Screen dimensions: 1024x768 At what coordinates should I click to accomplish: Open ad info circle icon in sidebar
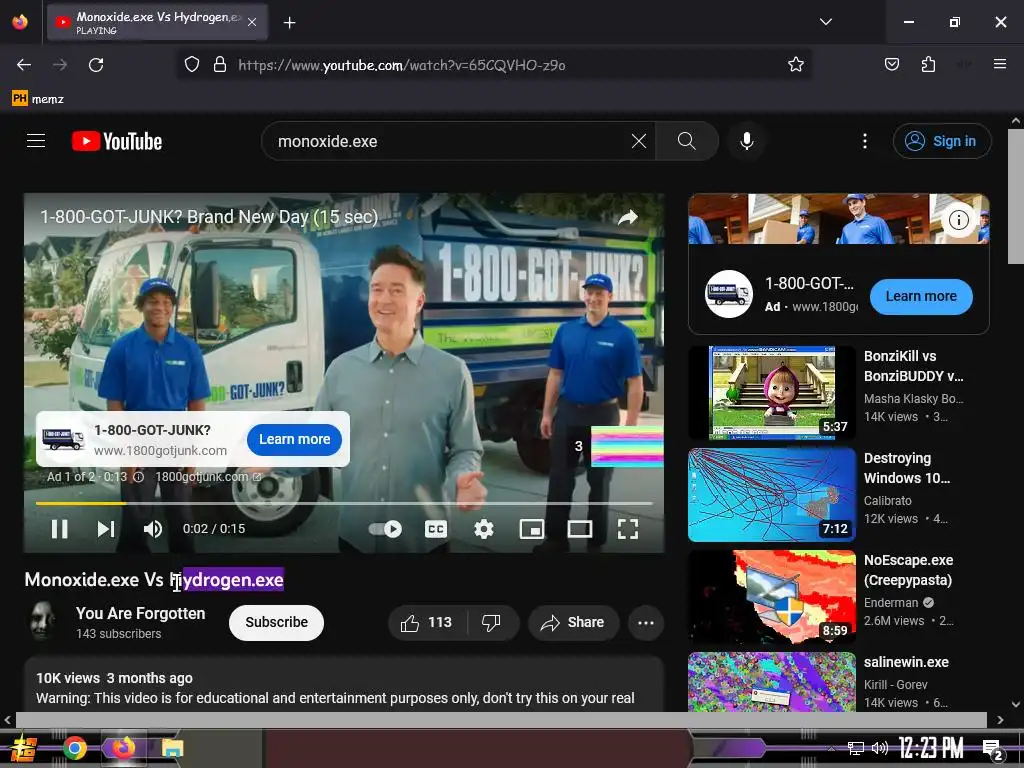click(959, 220)
